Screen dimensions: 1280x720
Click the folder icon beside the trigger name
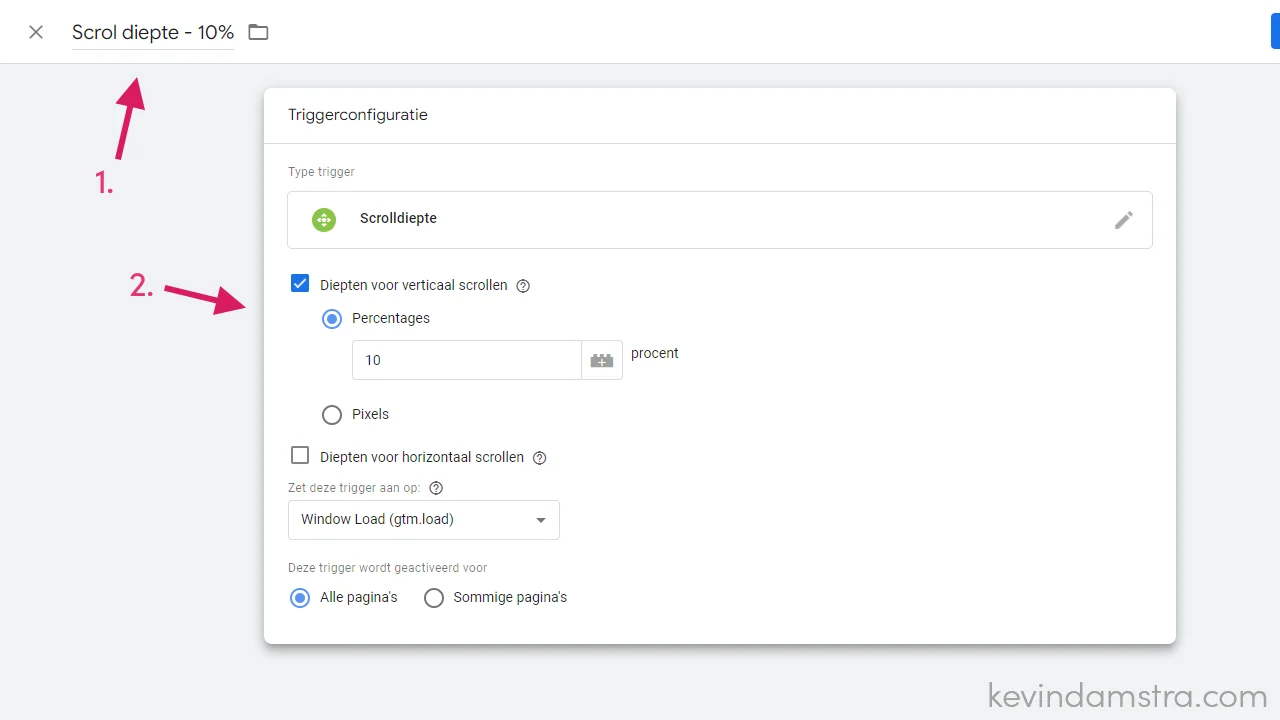tap(259, 32)
